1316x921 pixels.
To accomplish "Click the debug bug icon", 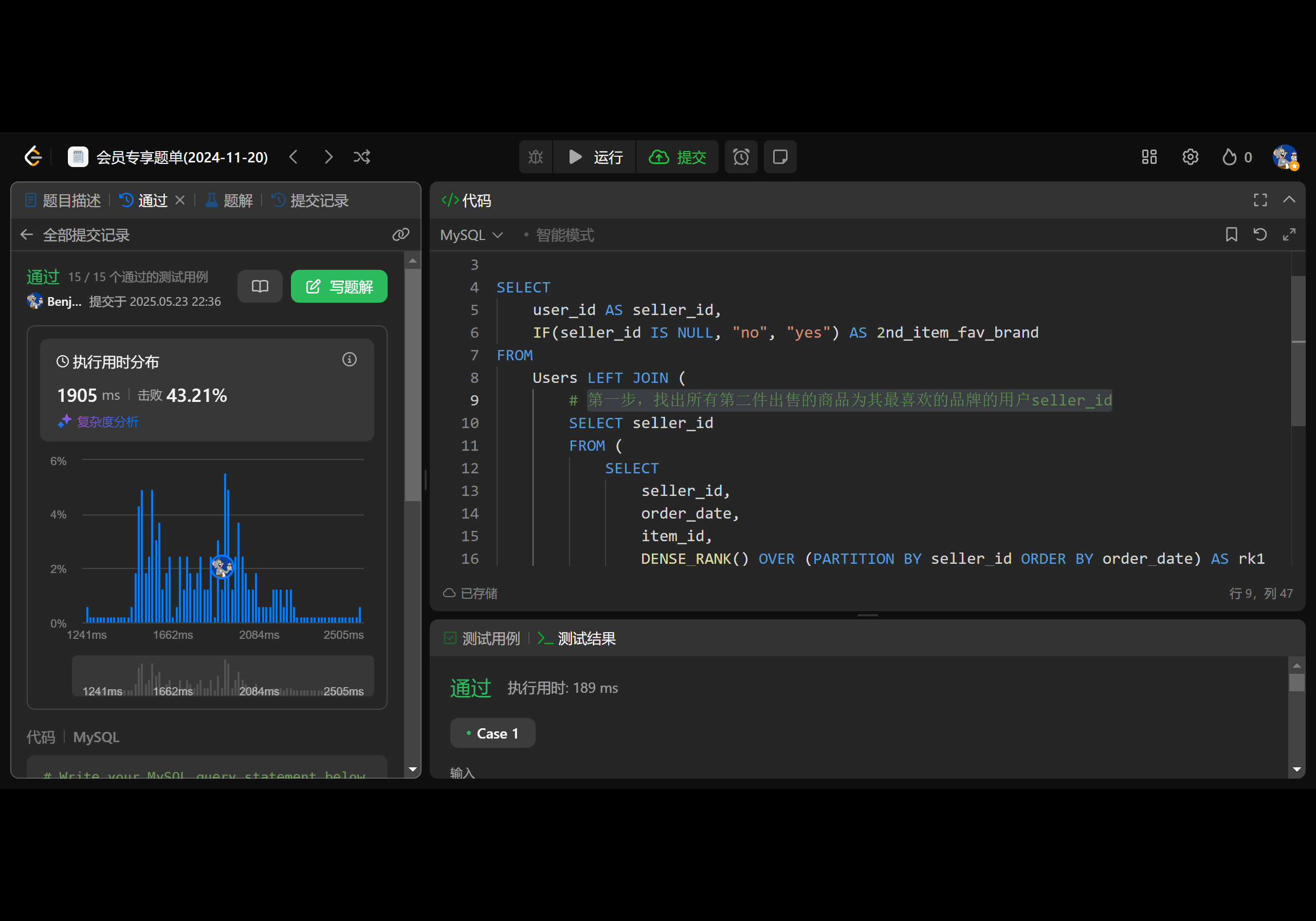I will click(535, 157).
